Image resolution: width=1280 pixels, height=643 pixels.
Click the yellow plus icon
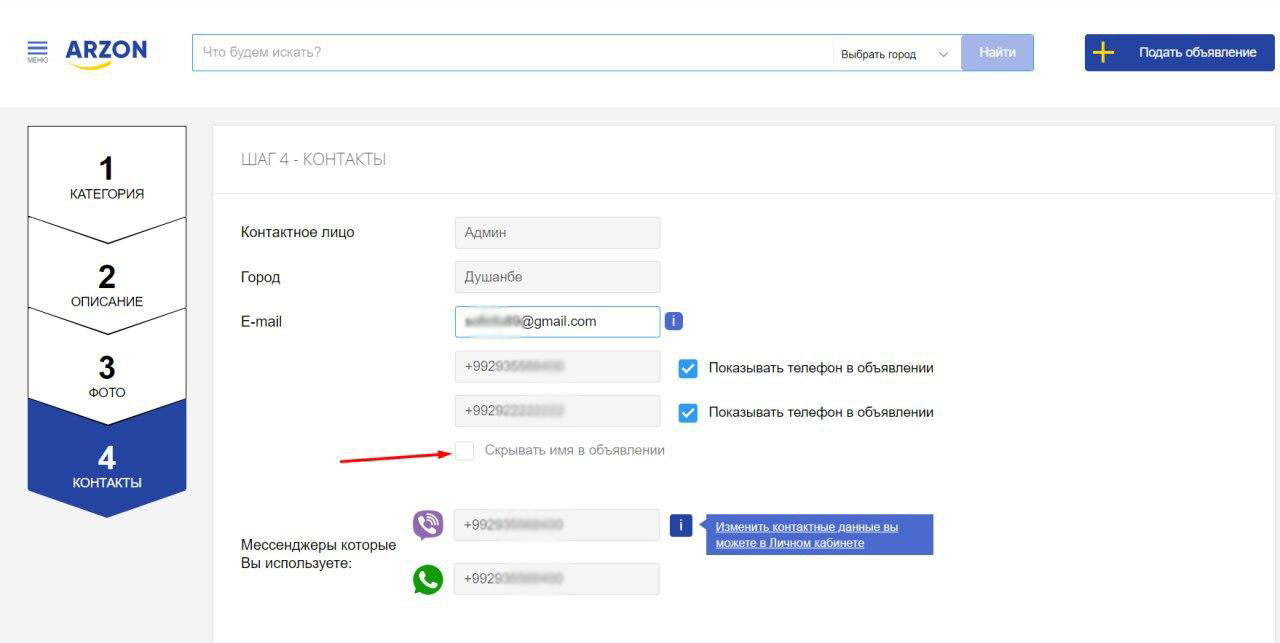1103,53
